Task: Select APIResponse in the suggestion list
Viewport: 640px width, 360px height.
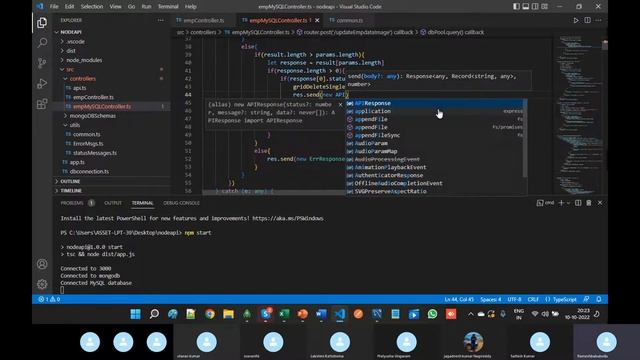Action: point(434,103)
